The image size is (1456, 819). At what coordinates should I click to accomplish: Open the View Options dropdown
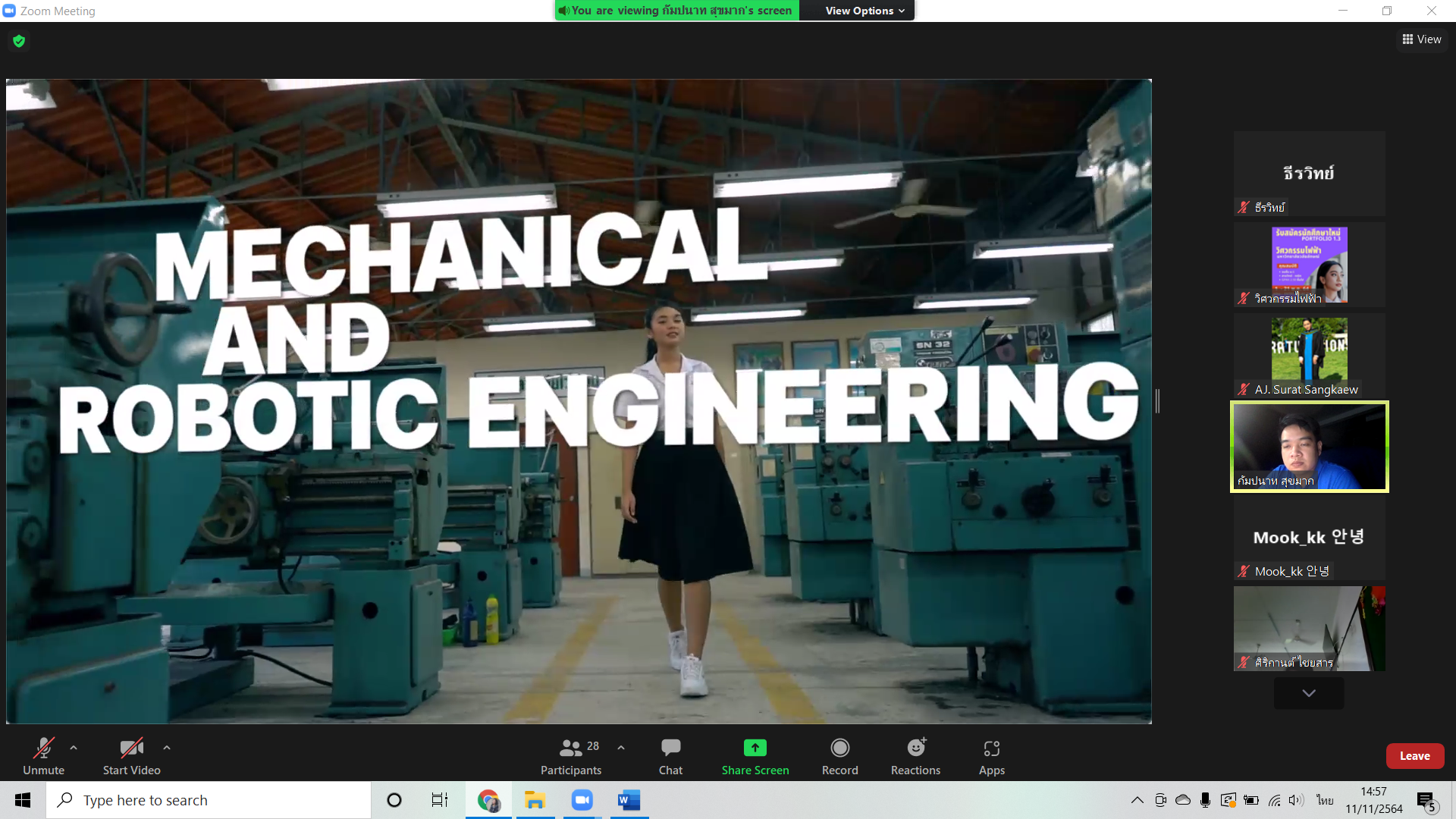pyautogui.click(x=864, y=11)
